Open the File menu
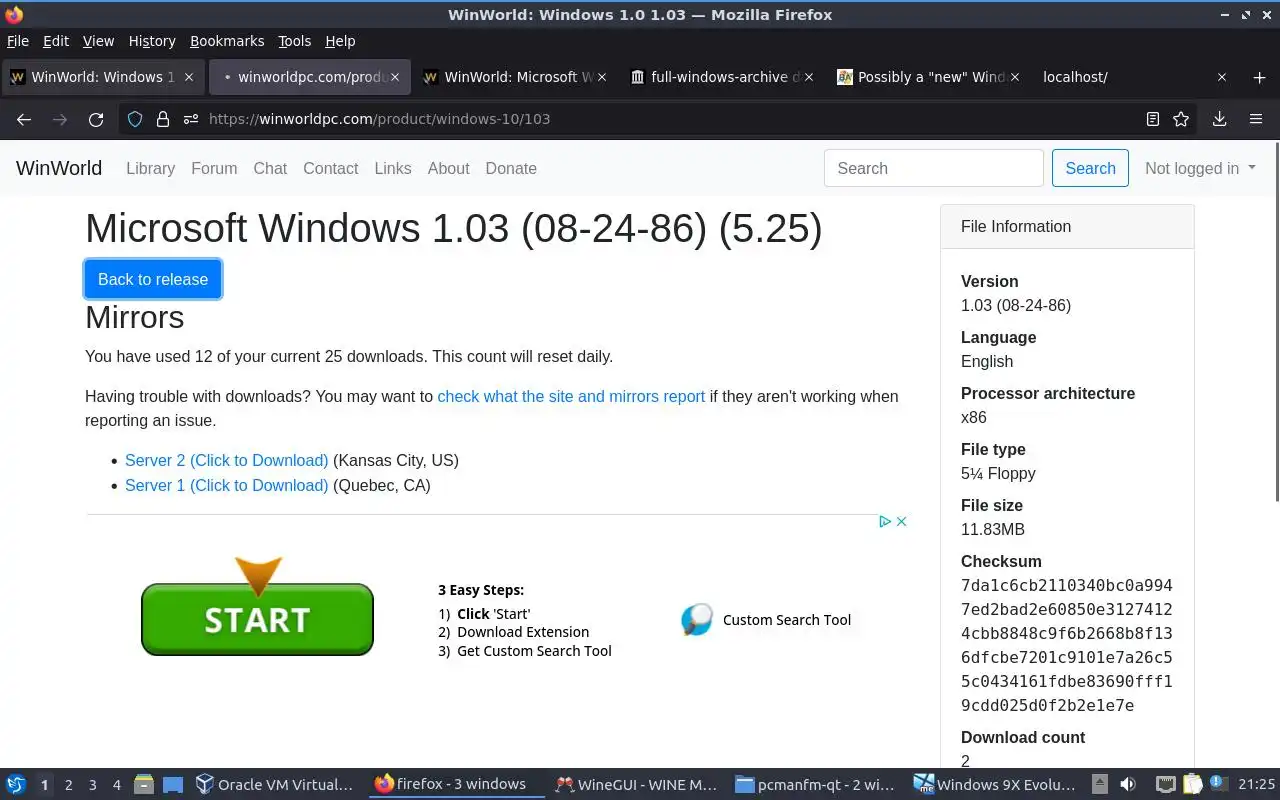Viewport: 1280px width, 800px height. pos(18,41)
